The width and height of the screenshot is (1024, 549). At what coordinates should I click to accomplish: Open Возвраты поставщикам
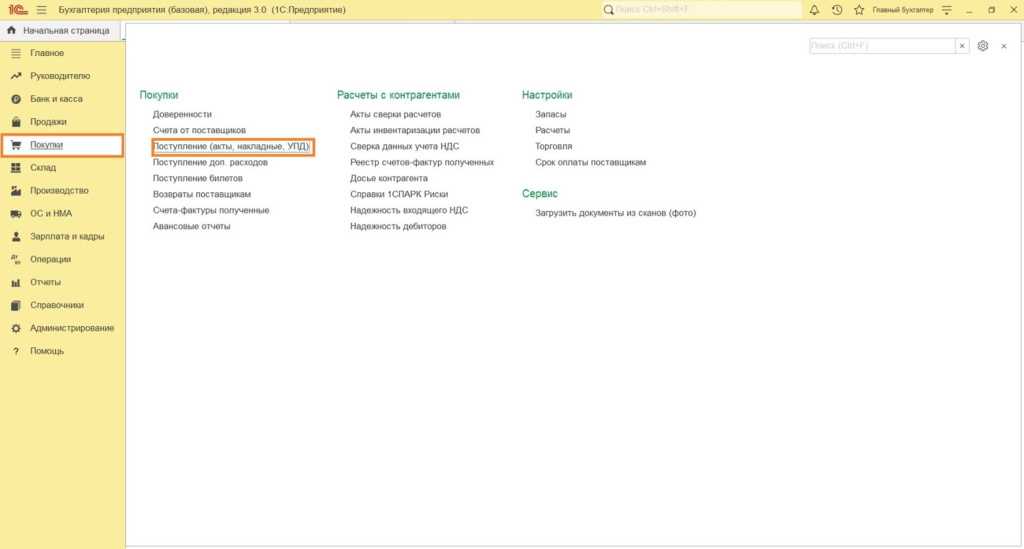(202, 194)
